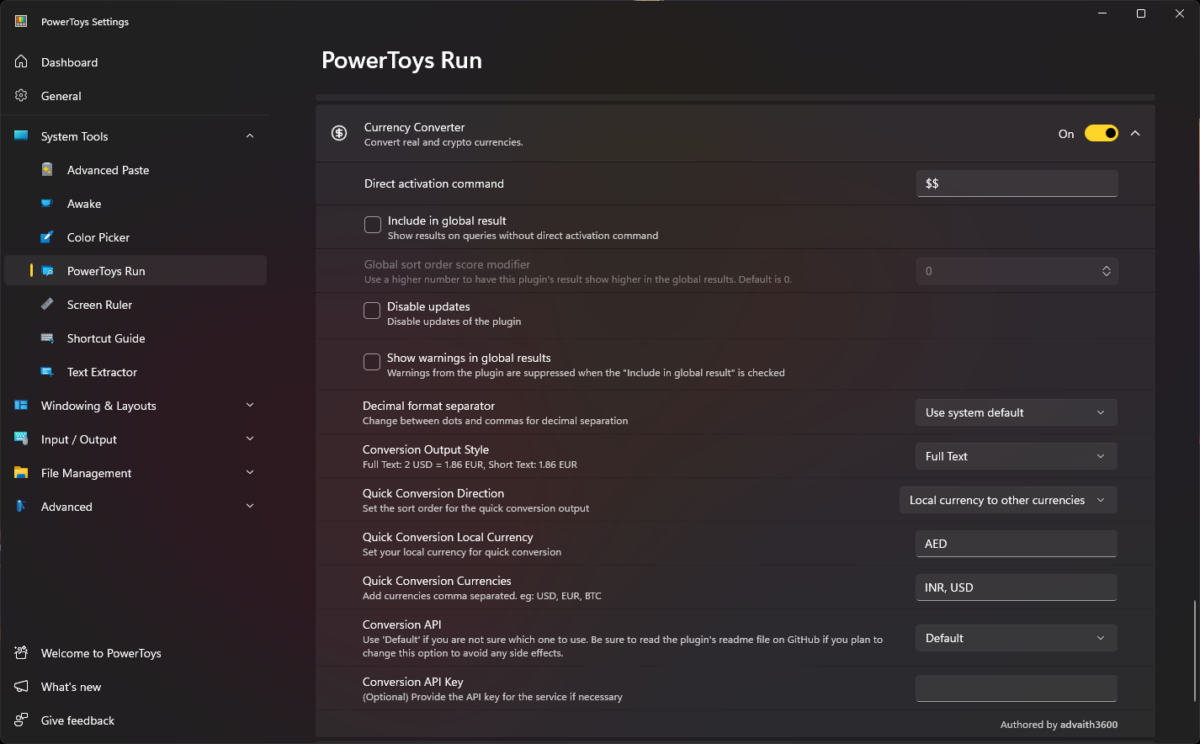Click the Conversion API Key field

tap(1016, 688)
